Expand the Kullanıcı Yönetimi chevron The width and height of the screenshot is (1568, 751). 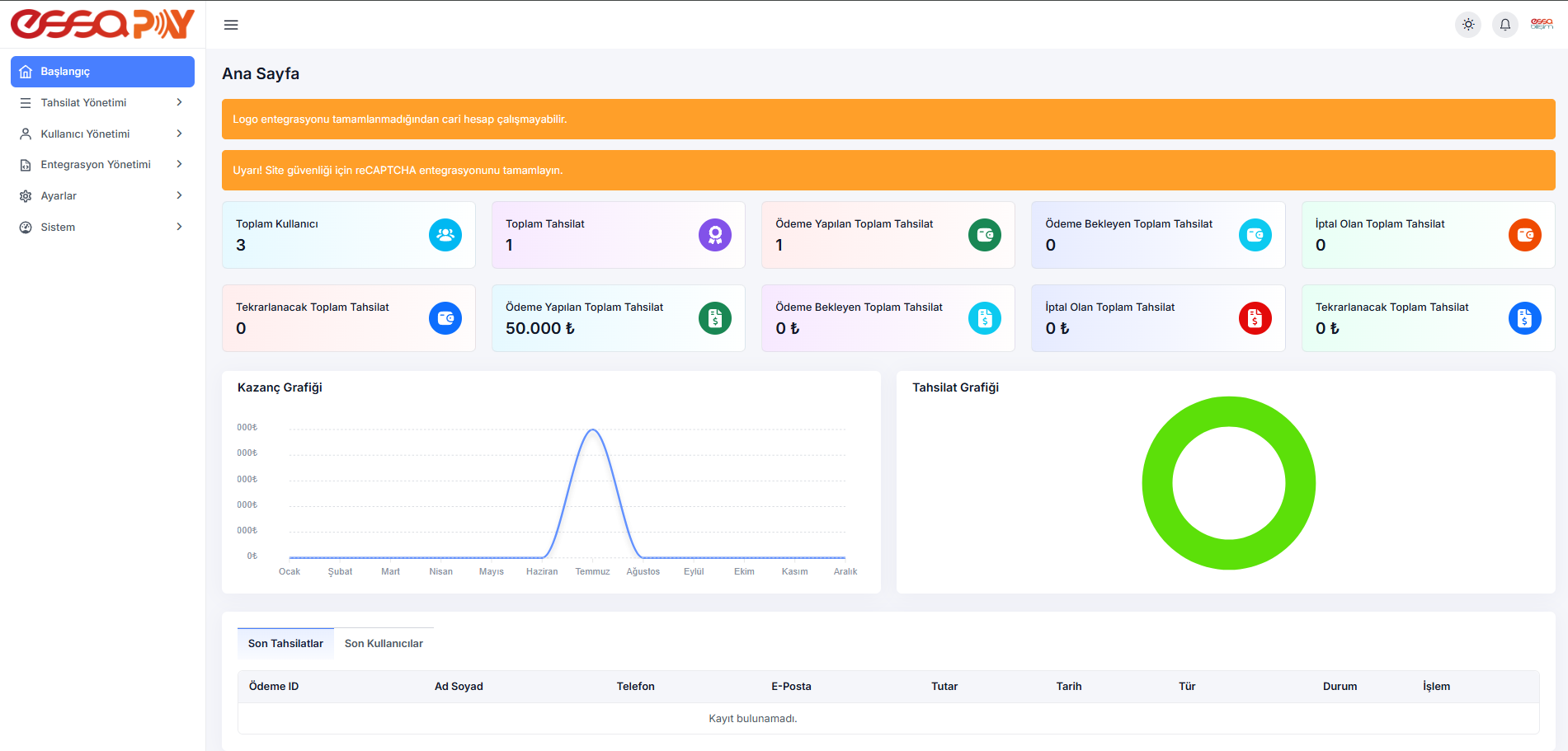(x=179, y=134)
